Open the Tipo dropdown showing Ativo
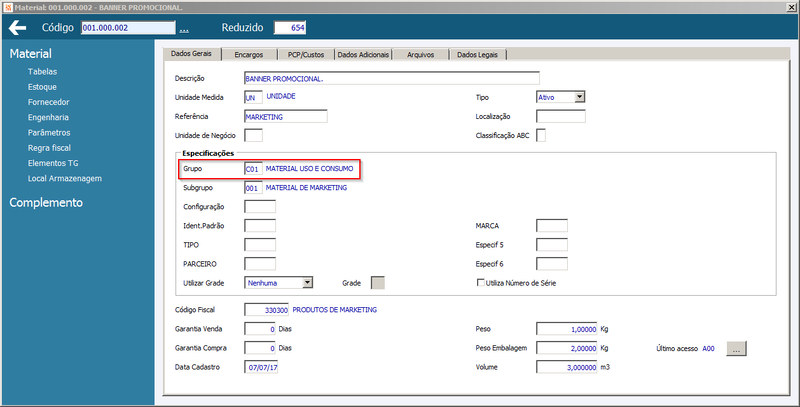This screenshot has width=800, height=407. pyautogui.click(x=561, y=97)
